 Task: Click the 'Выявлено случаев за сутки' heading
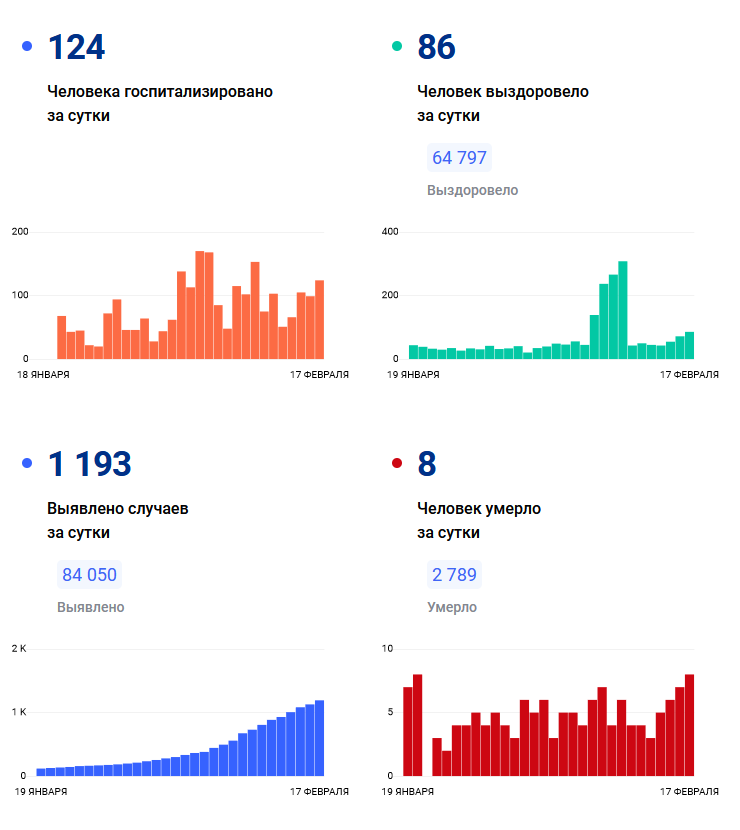(x=117, y=520)
